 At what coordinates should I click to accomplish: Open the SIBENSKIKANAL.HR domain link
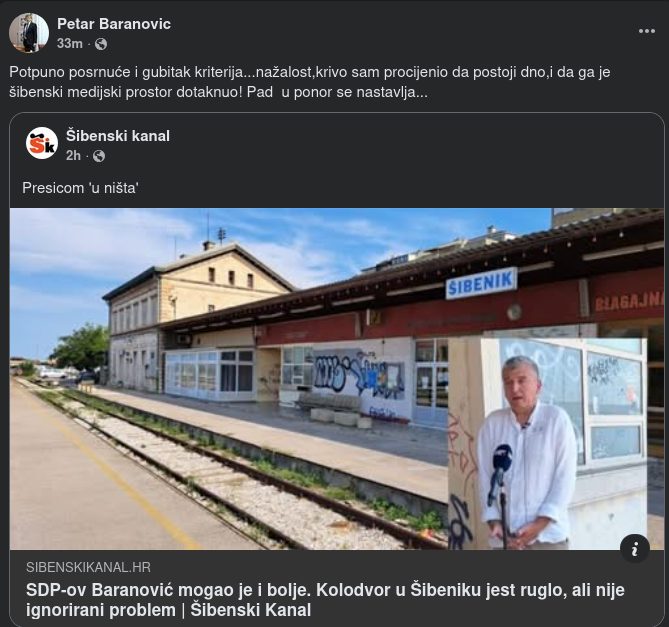tap(88, 567)
